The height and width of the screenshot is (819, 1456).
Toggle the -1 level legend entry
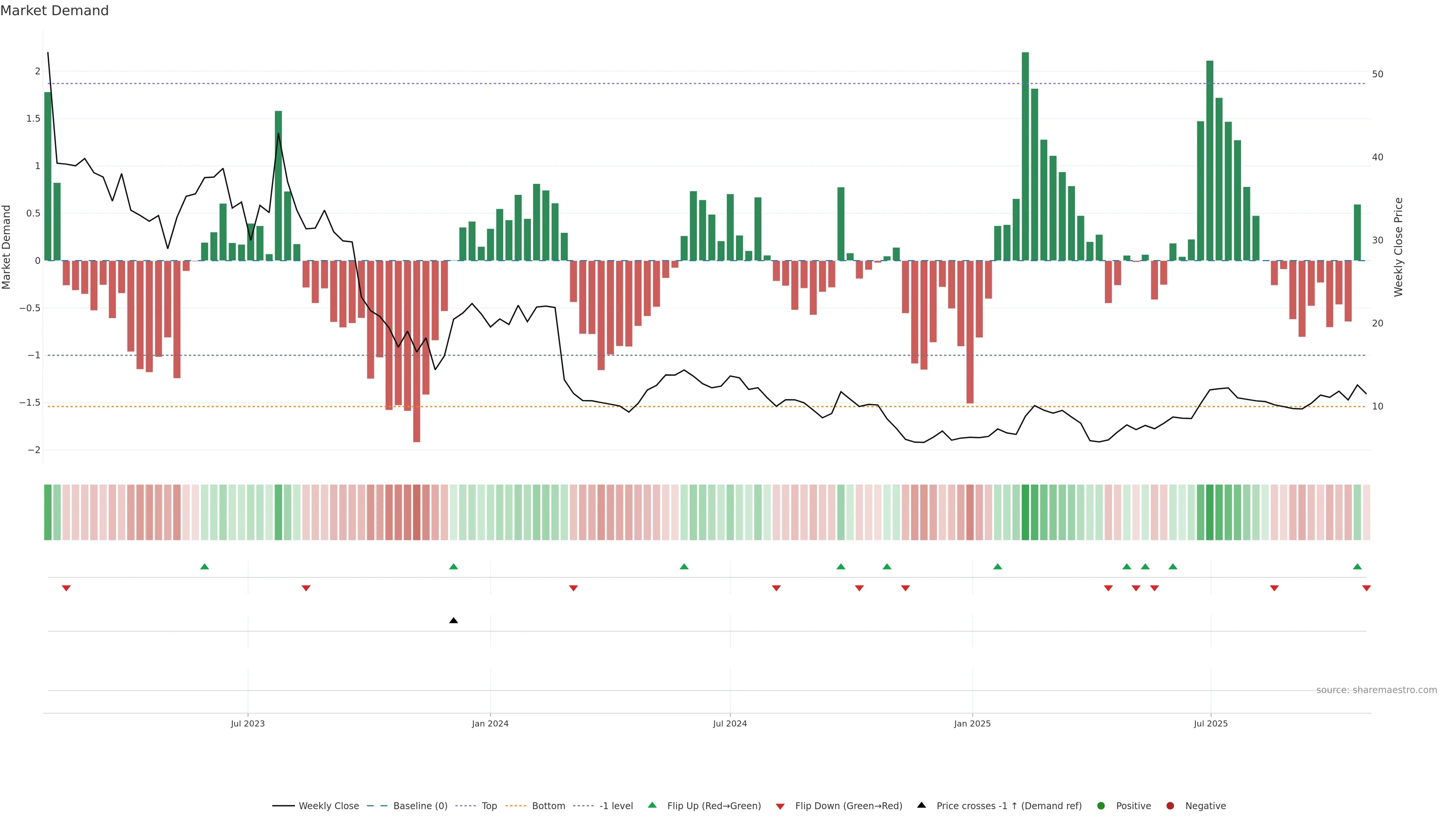[615, 806]
